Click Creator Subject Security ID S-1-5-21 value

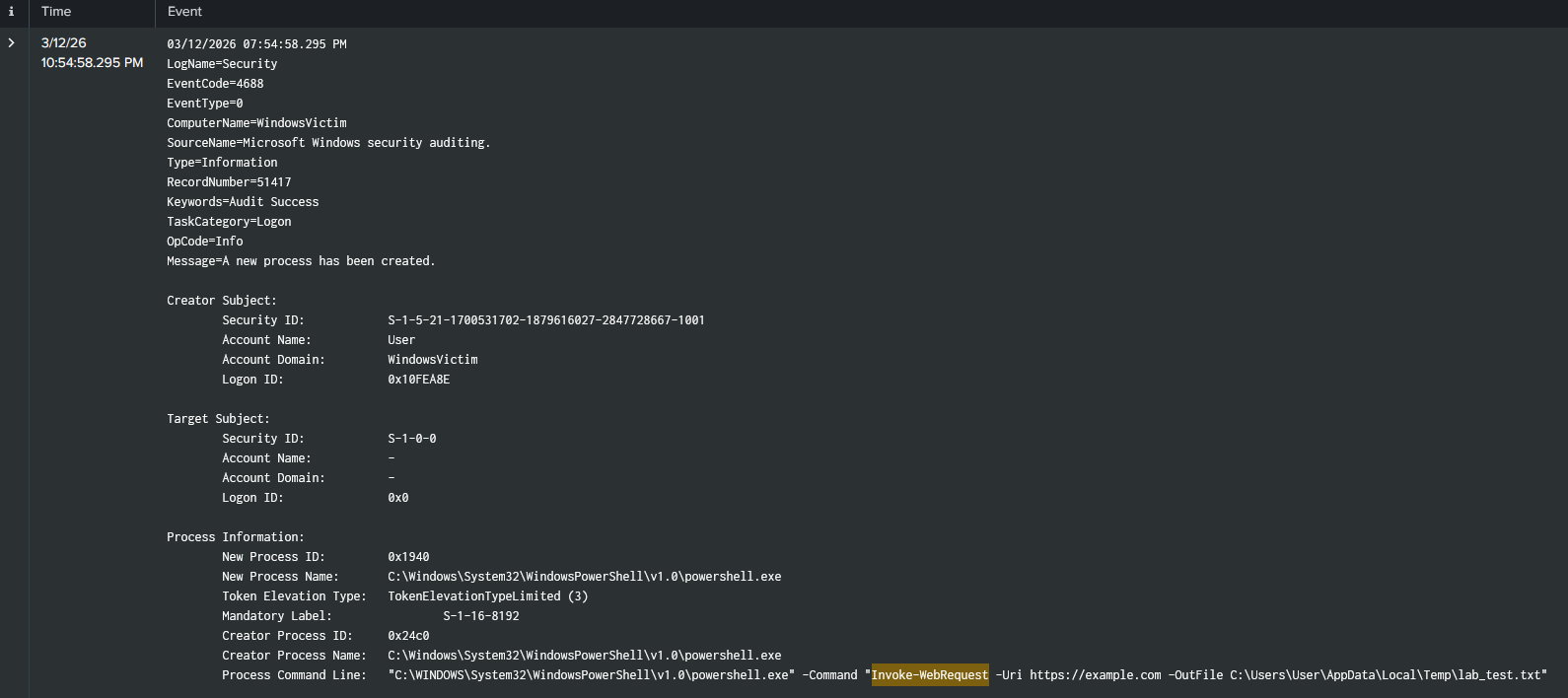point(545,320)
